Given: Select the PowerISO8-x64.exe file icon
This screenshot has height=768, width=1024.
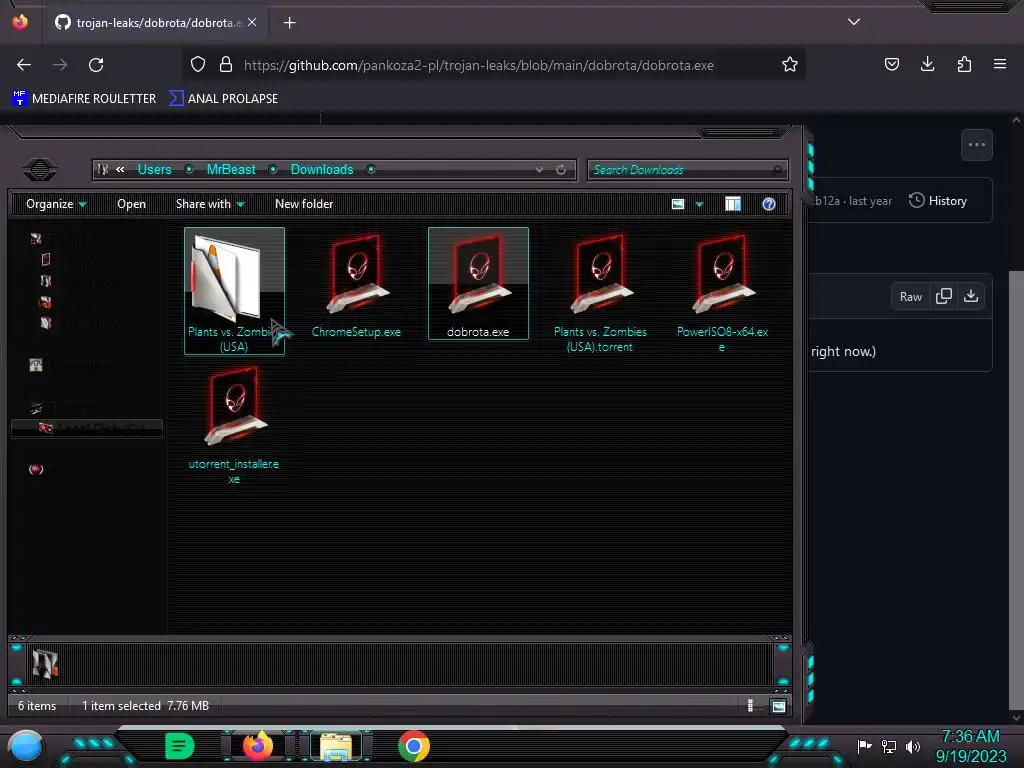Looking at the screenshot, I should click(x=723, y=274).
